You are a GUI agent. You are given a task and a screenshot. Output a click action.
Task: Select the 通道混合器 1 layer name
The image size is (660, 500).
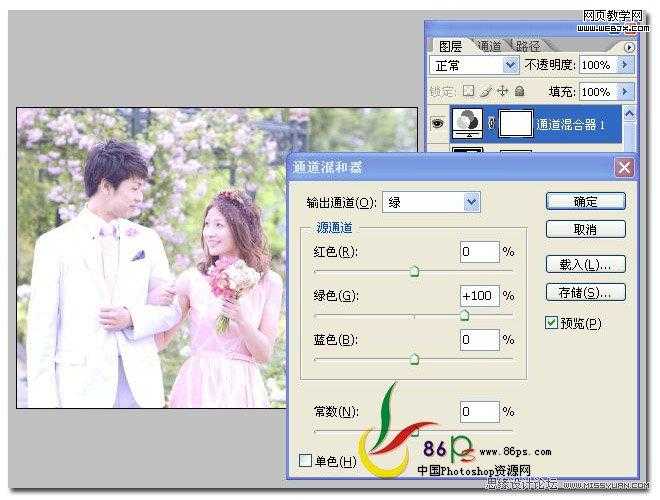click(570, 125)
